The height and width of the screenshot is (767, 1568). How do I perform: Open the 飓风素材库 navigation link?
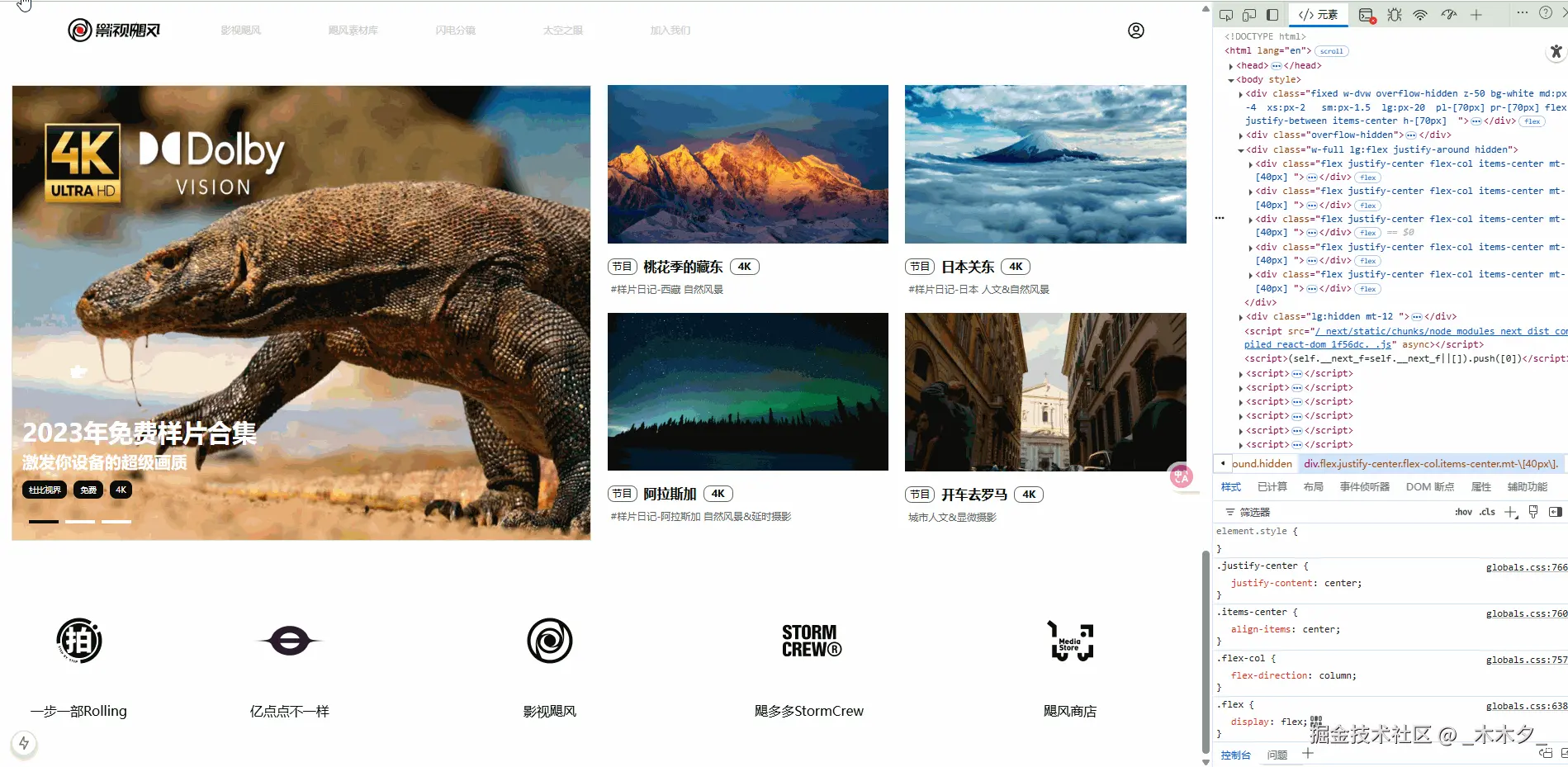(x=353, y=31)
